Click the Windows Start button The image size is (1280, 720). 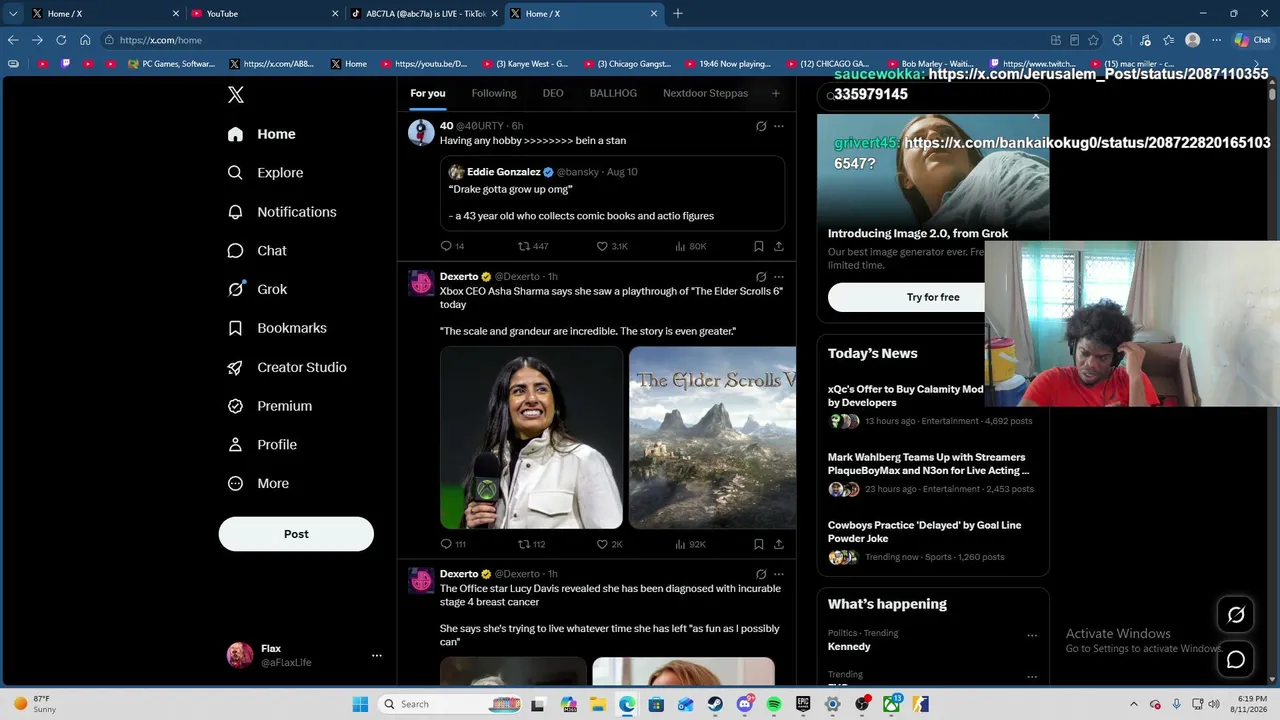click(x=360, y=704)
